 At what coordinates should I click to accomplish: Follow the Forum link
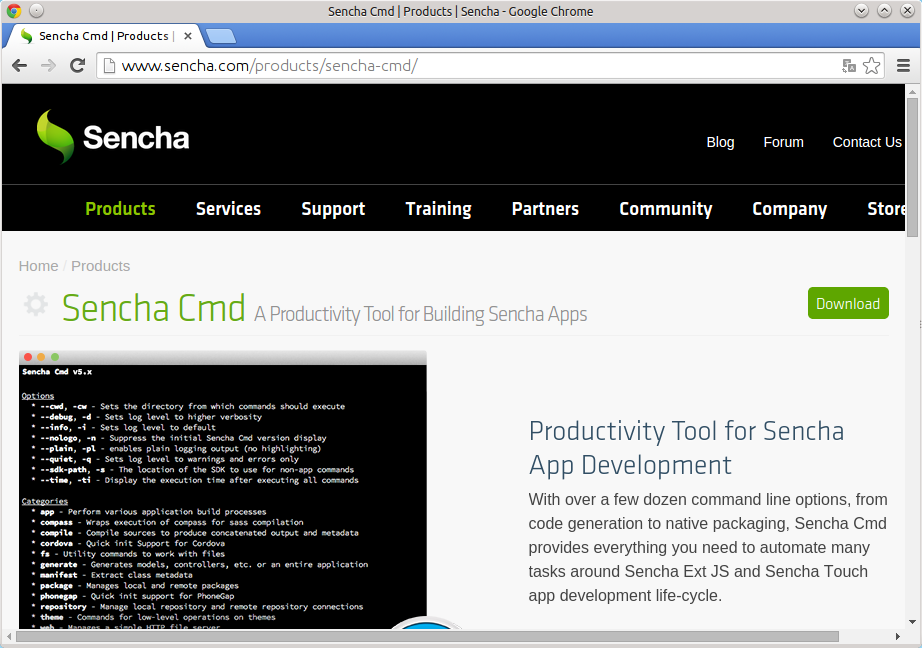pyautogui.click(x=783, y=142)
